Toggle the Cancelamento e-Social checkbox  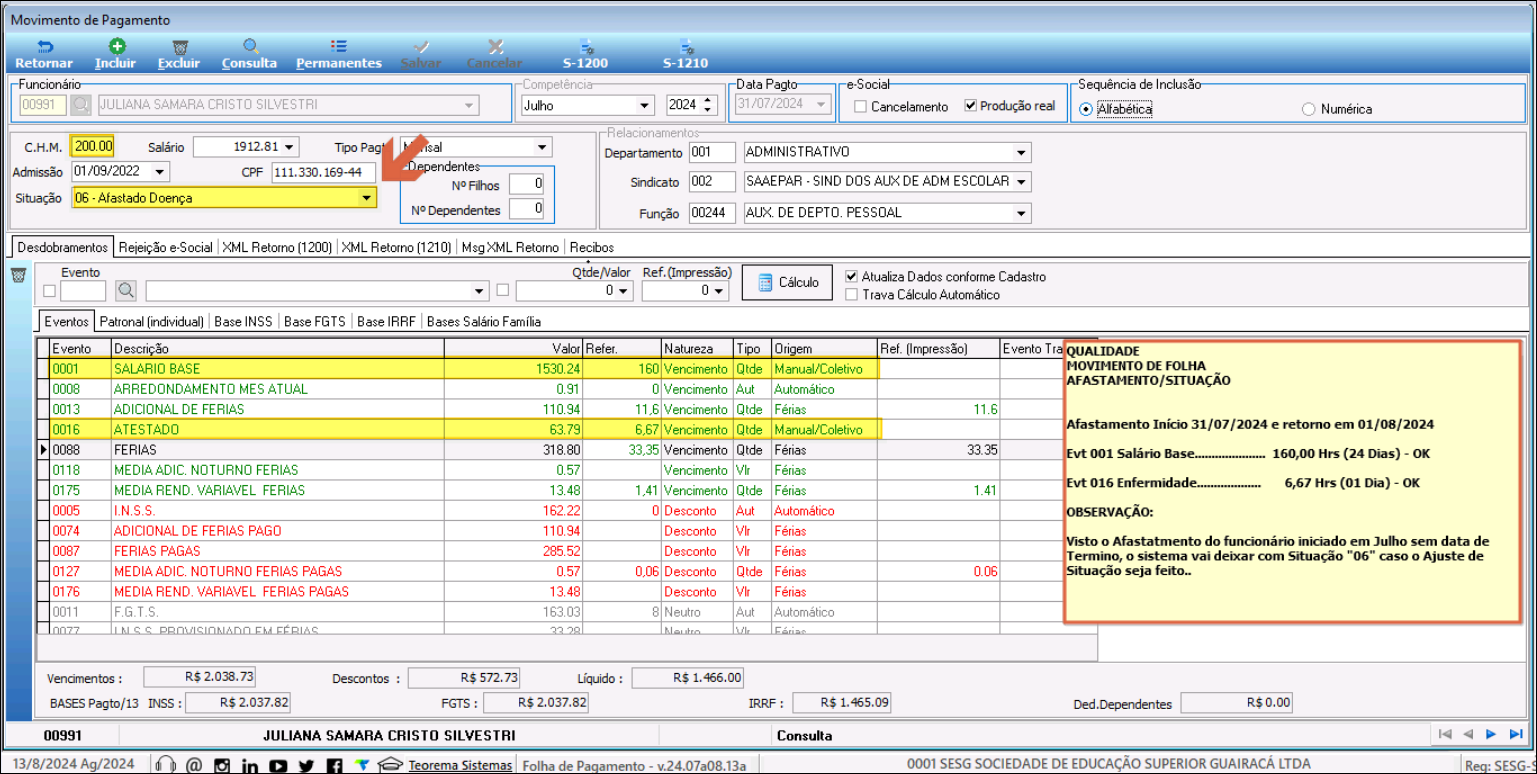coord(861,106)
